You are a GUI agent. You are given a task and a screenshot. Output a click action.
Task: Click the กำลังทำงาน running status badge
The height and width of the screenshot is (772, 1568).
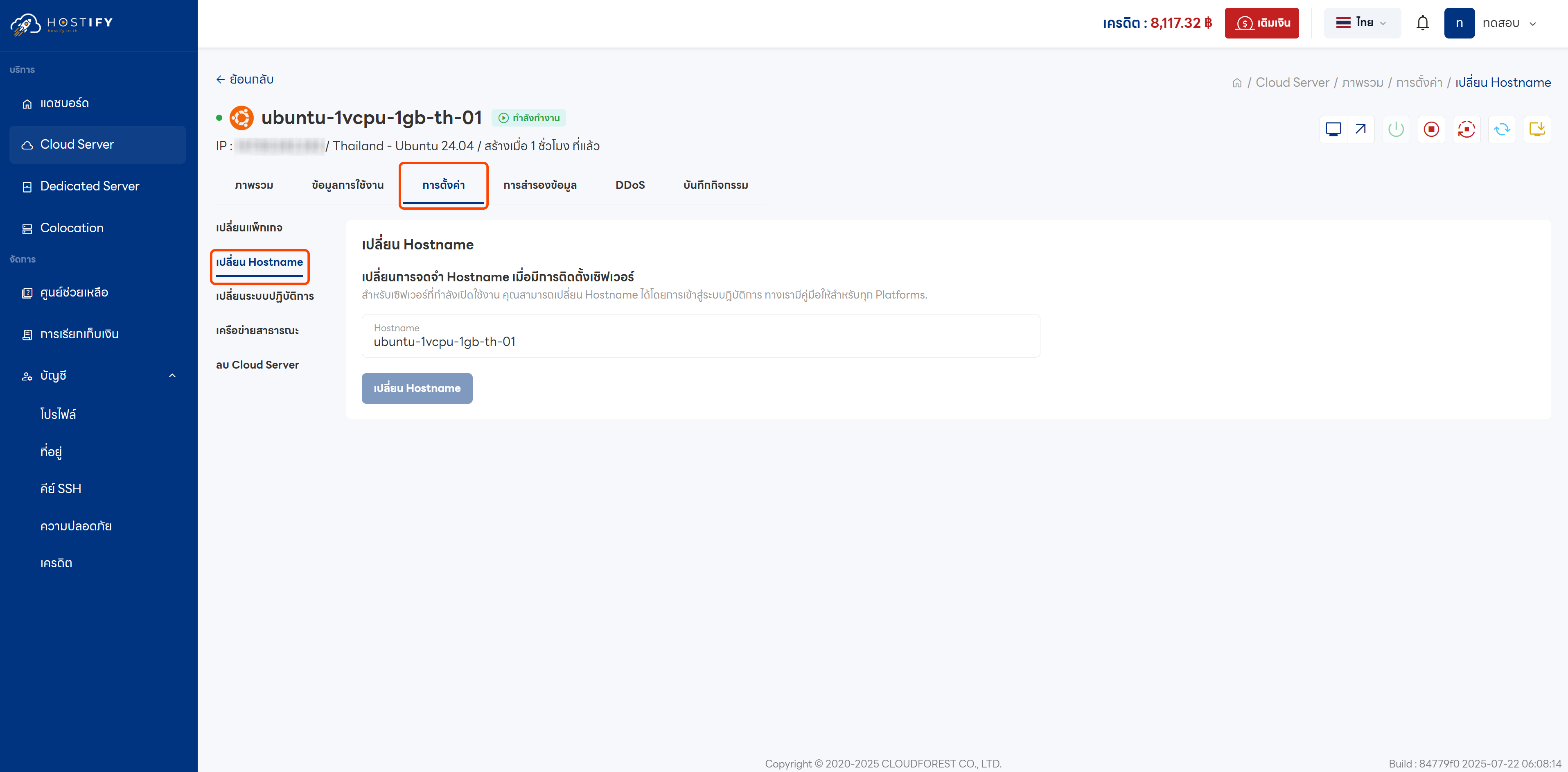[529, 118]
